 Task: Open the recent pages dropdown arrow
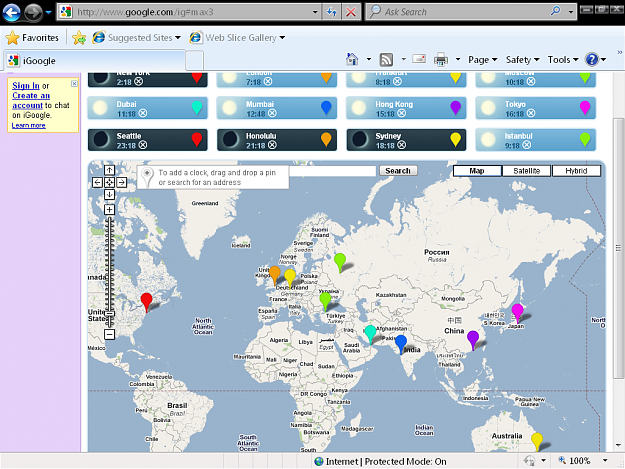coord(48,12)
